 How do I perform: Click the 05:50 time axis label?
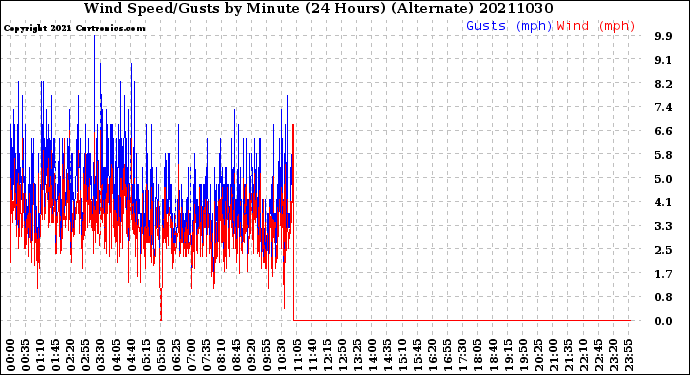161,355
